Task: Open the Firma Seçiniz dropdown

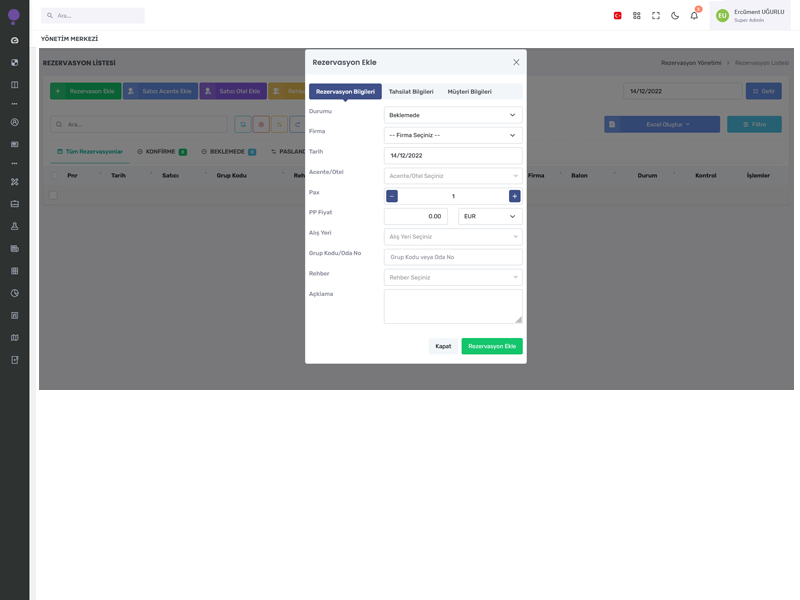Action: click(453, 135)
